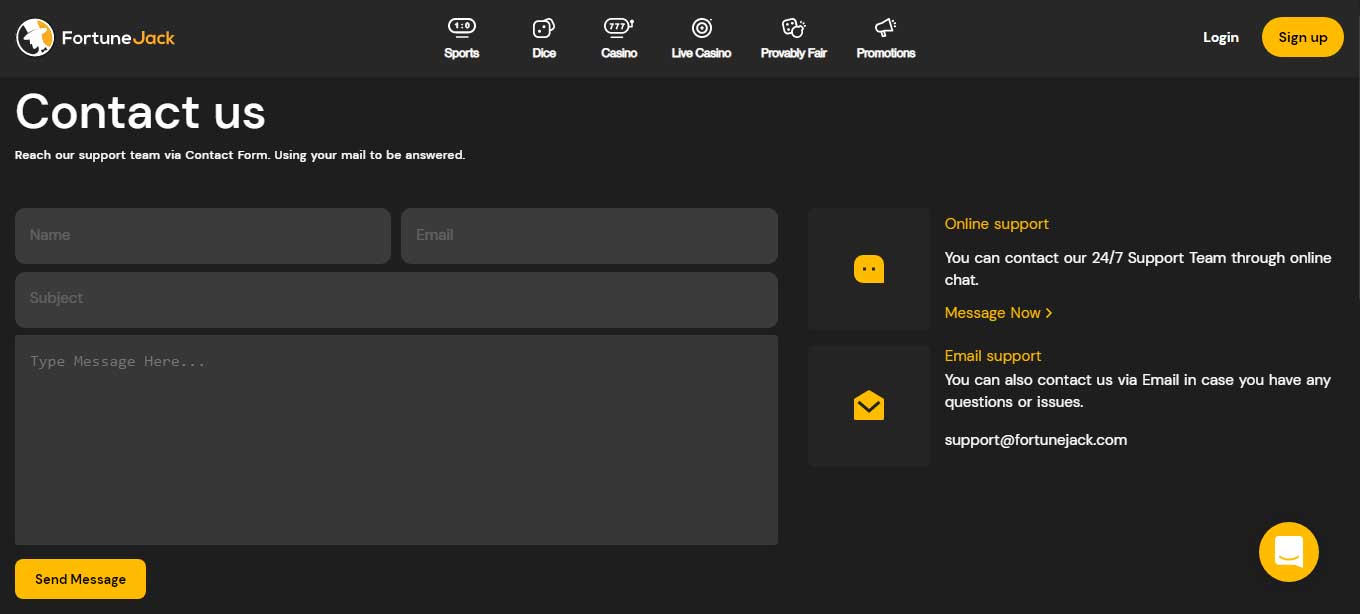Click the FortuneJack brand name text
The image size is (1360, 614).
click(118, 38)
